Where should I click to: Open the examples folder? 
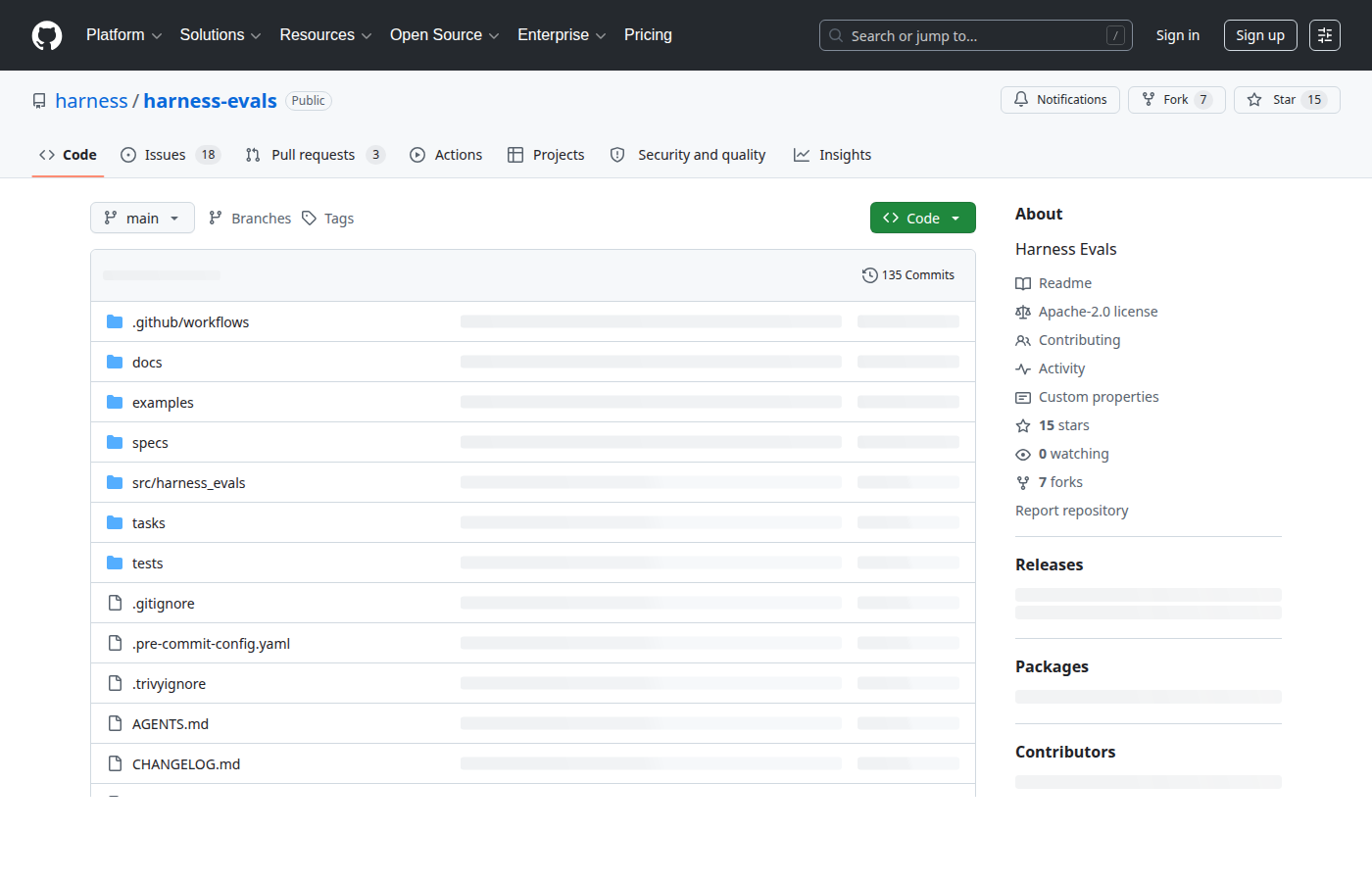(x=163, y=403)
